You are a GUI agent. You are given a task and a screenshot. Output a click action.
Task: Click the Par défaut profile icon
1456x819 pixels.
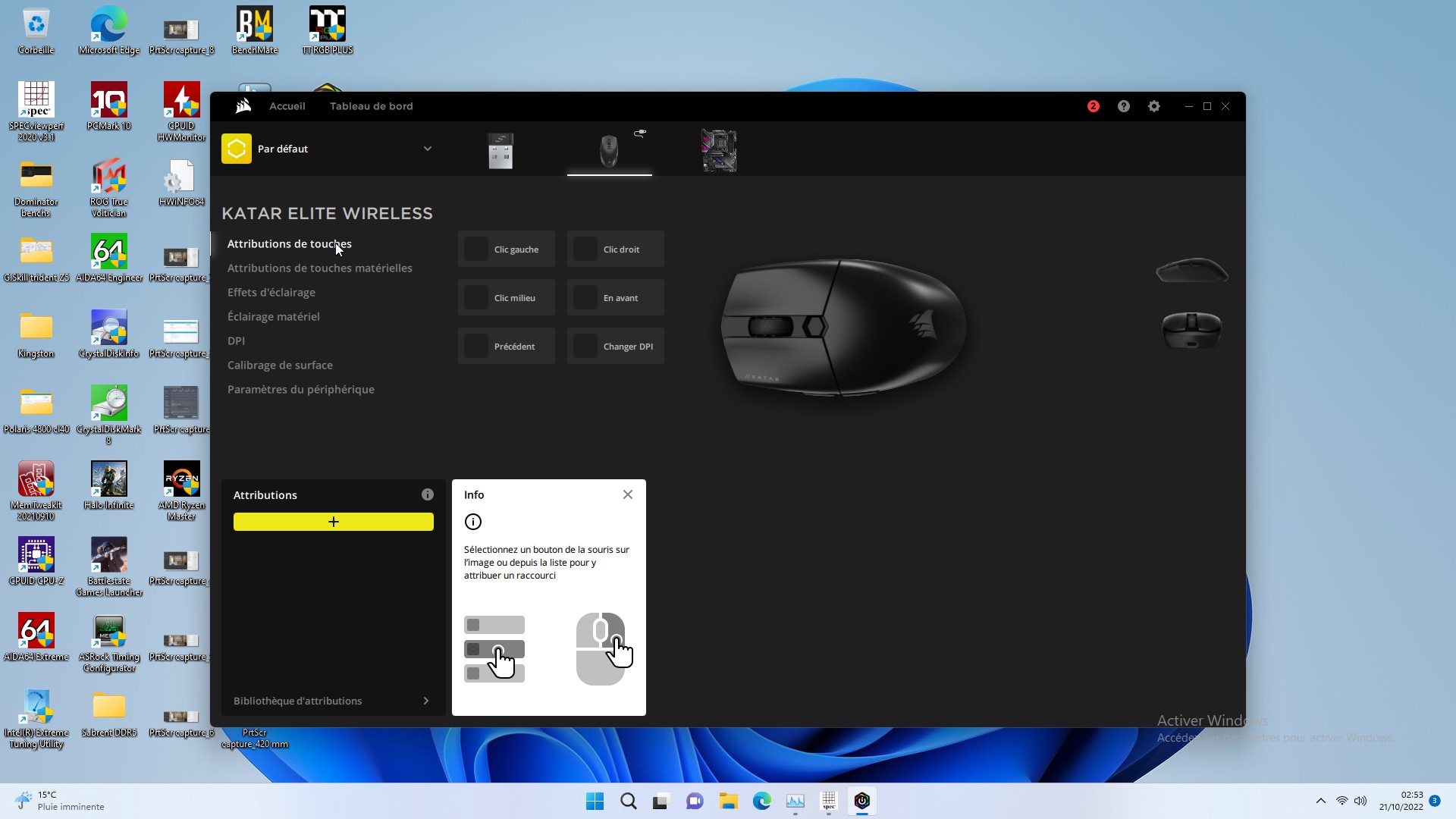[237, 149]
